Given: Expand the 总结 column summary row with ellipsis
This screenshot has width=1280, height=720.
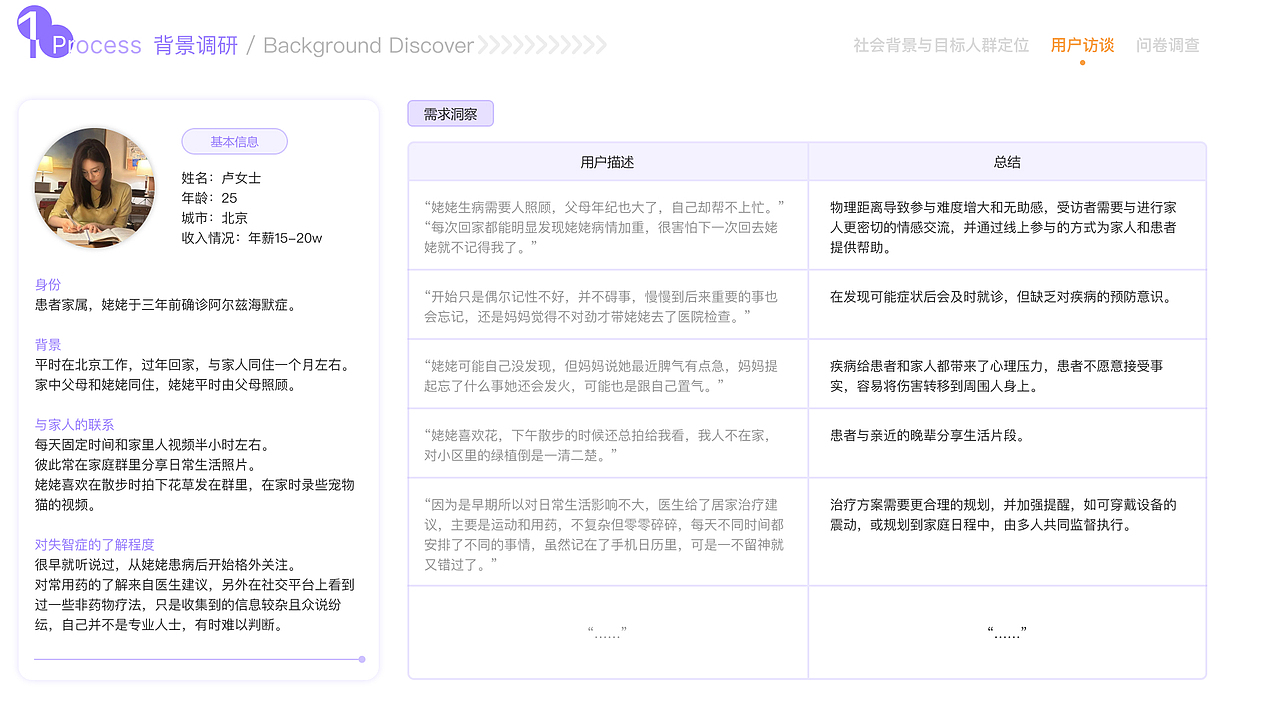Looking at the screenshot, I should (x=1006, y=630).
